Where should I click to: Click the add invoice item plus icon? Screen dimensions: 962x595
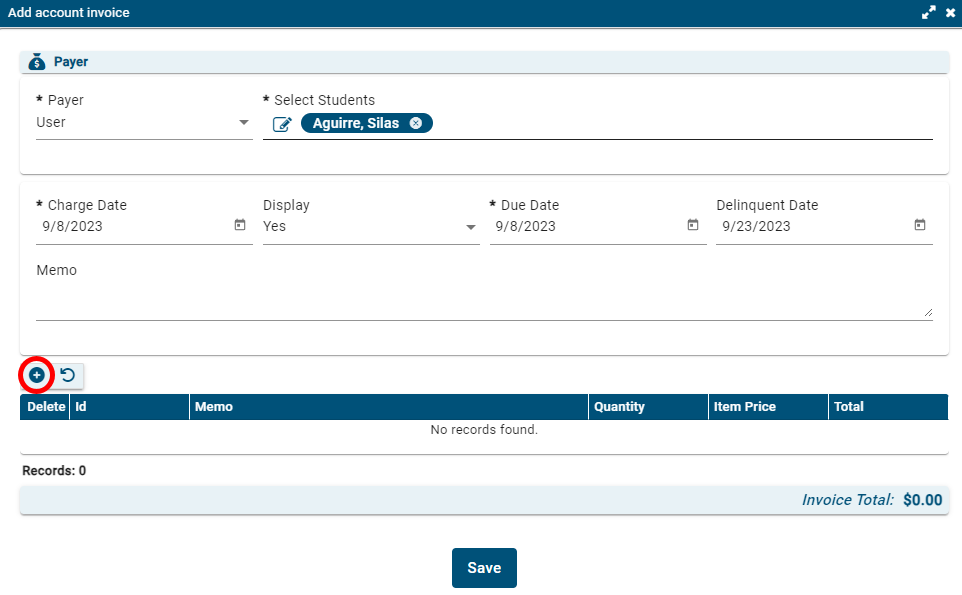click(37, 375)
